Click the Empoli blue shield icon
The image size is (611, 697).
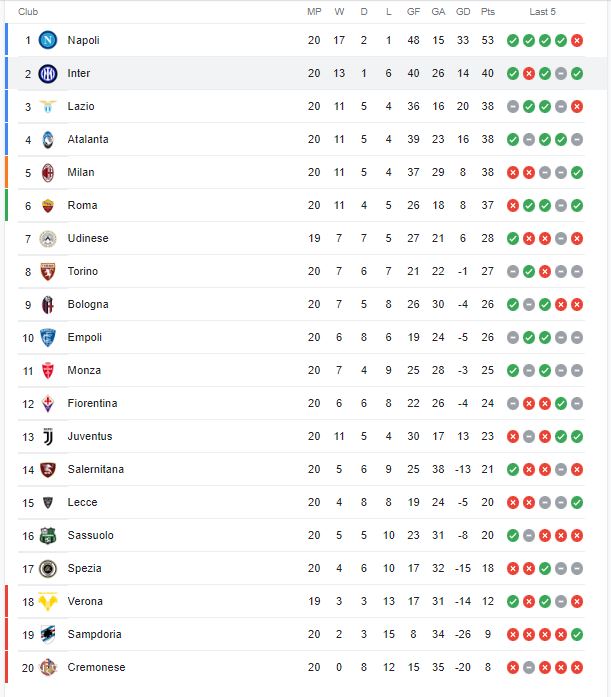tap(48, 337)
